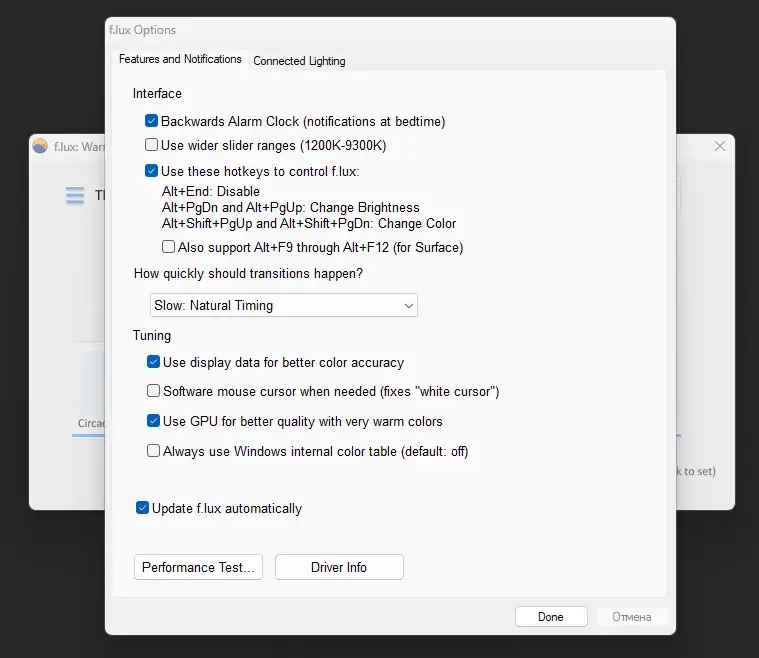The height and width of the screenshot is (658, 759).
Task: Click Done to close options
Action: coord(551,617)
